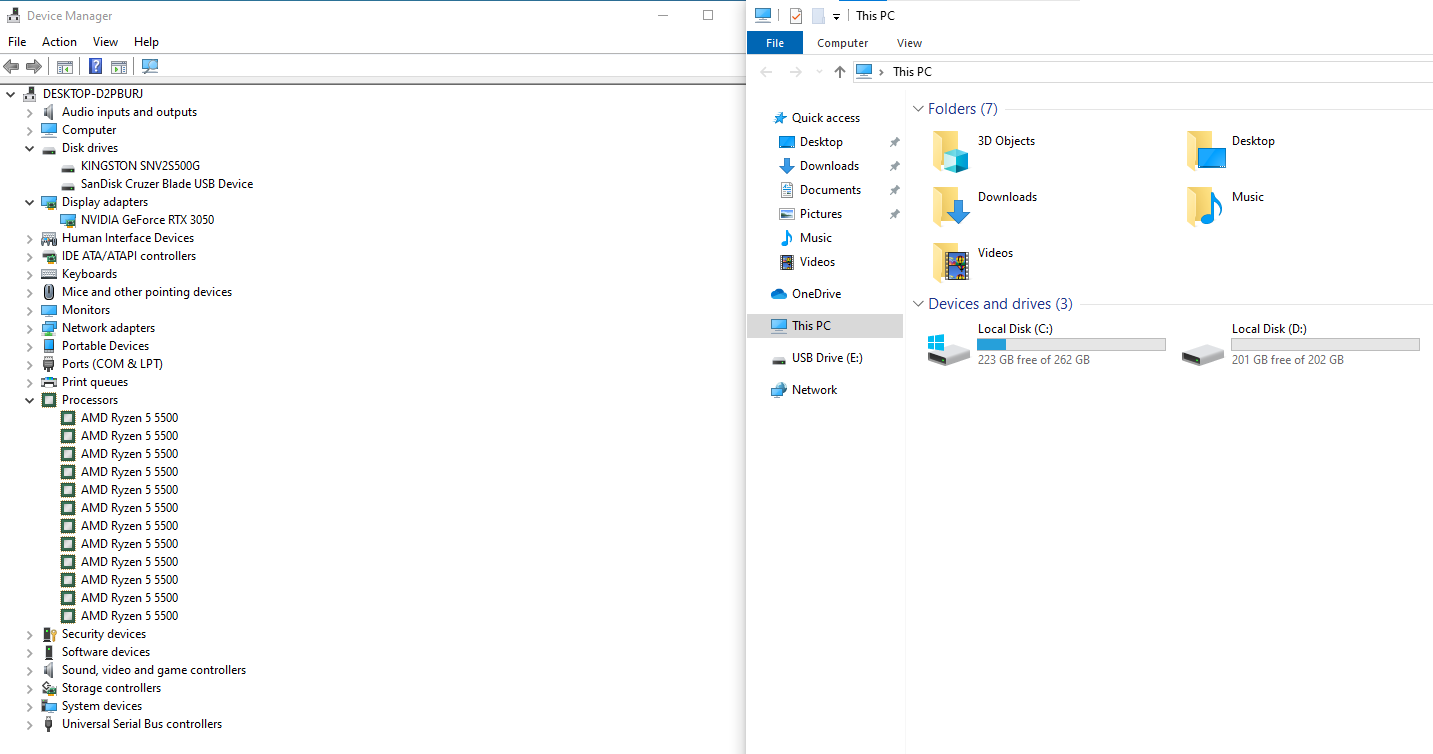
Task: Select the Music folder icon in Folders
Action: [x=1205, y=206]
